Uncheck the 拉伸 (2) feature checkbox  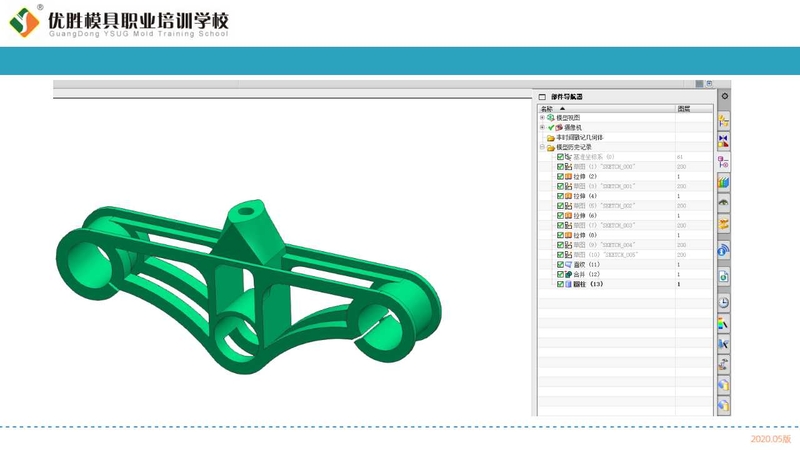[x=560, y=177]
